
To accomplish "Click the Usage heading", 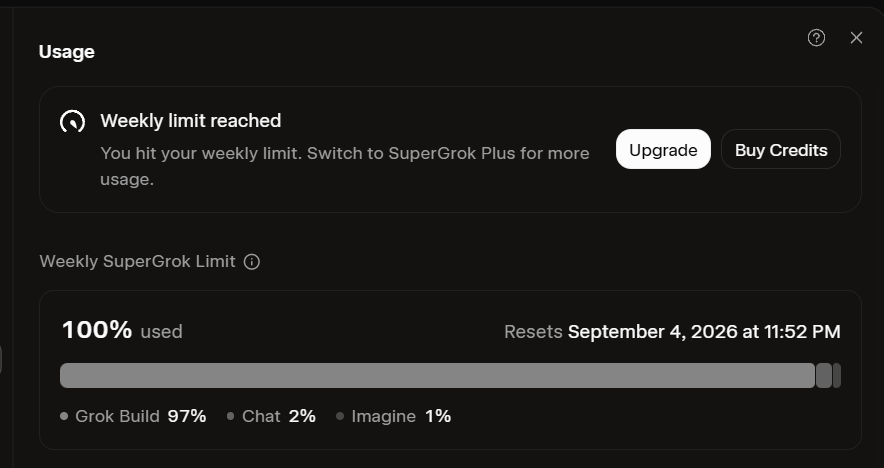I will click(67, 52).
